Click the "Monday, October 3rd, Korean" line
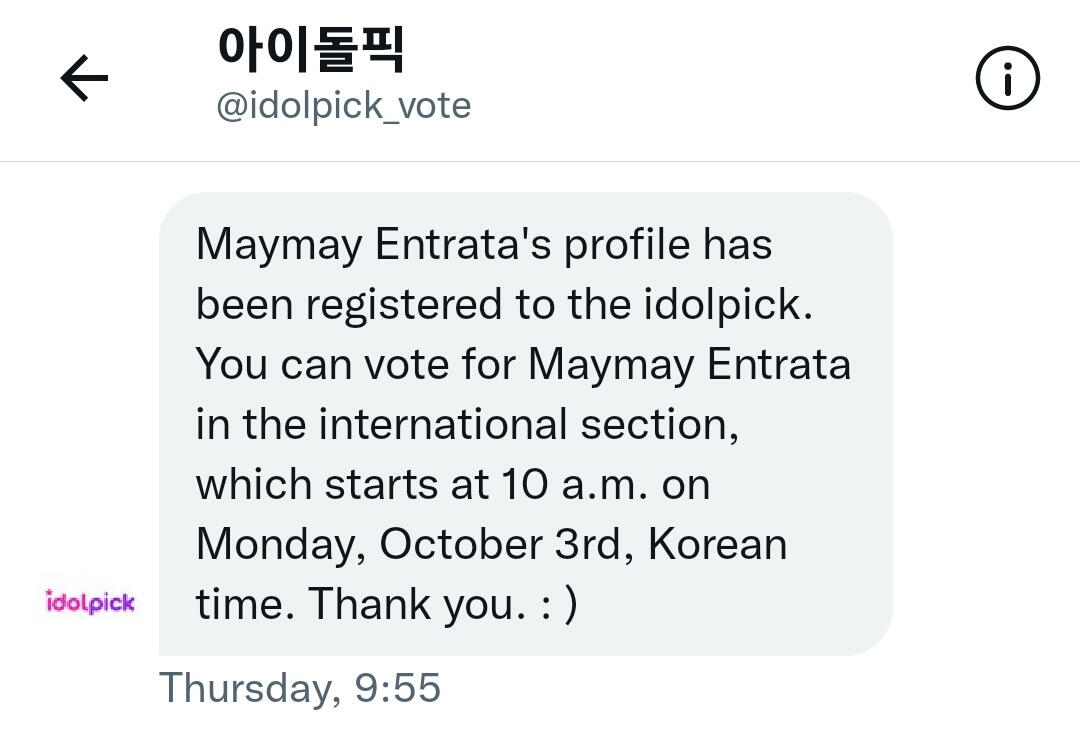This screenshot has height=753, width=1080. (491, 544)
